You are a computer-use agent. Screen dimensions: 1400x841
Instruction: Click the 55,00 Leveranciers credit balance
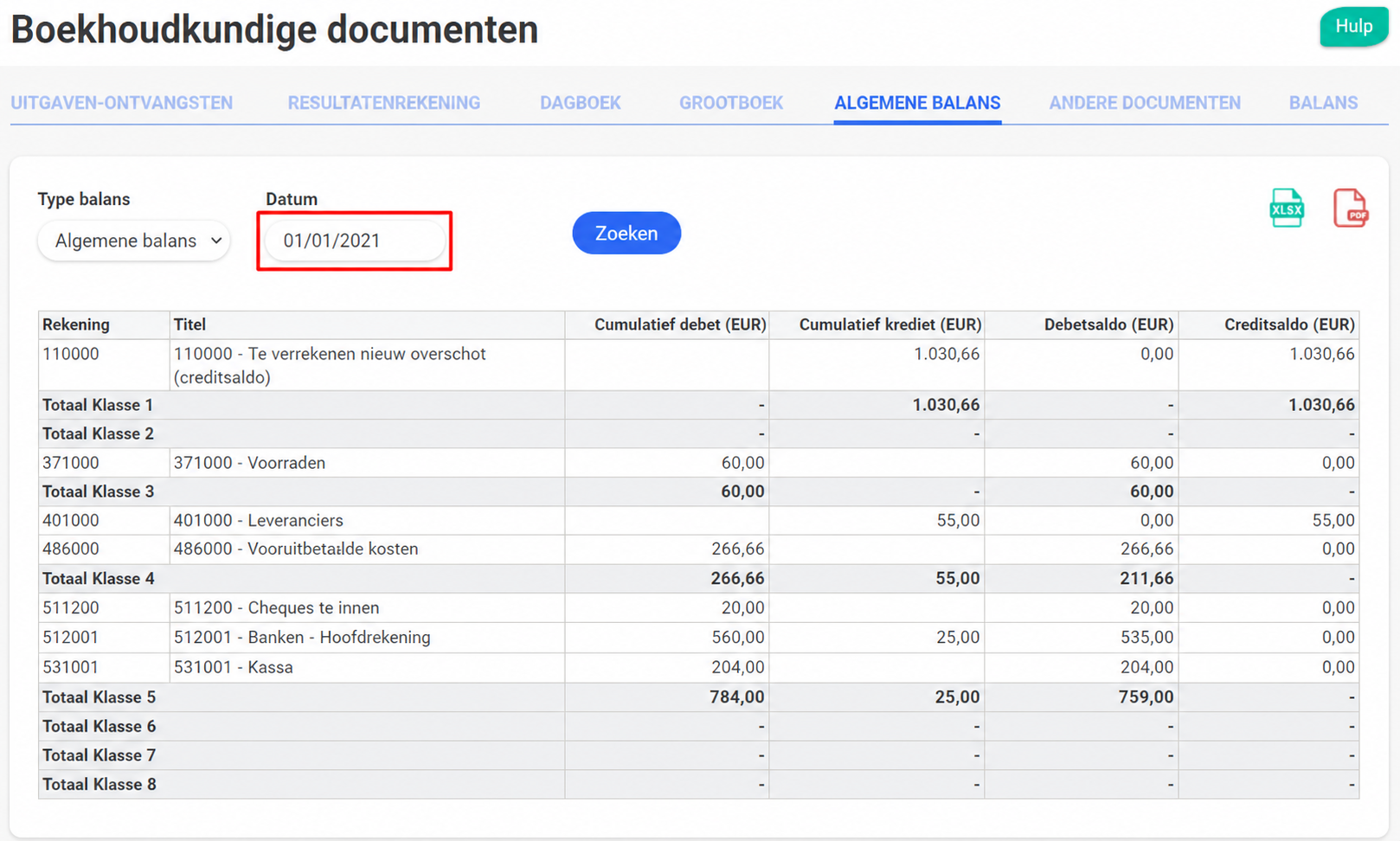tap(1333, 520)
